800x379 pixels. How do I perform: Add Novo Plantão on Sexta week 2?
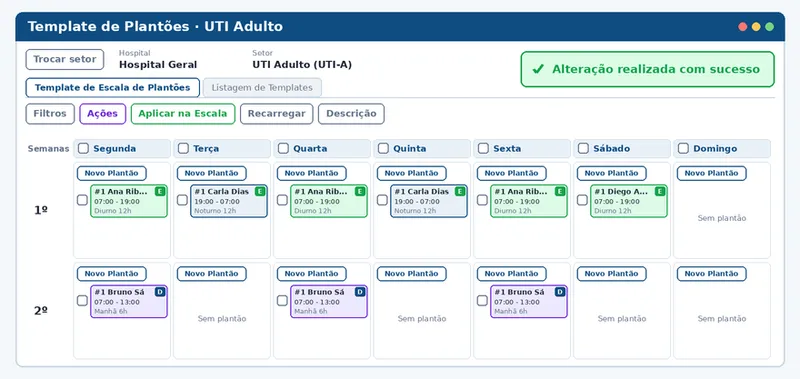[x=512, y=274]
